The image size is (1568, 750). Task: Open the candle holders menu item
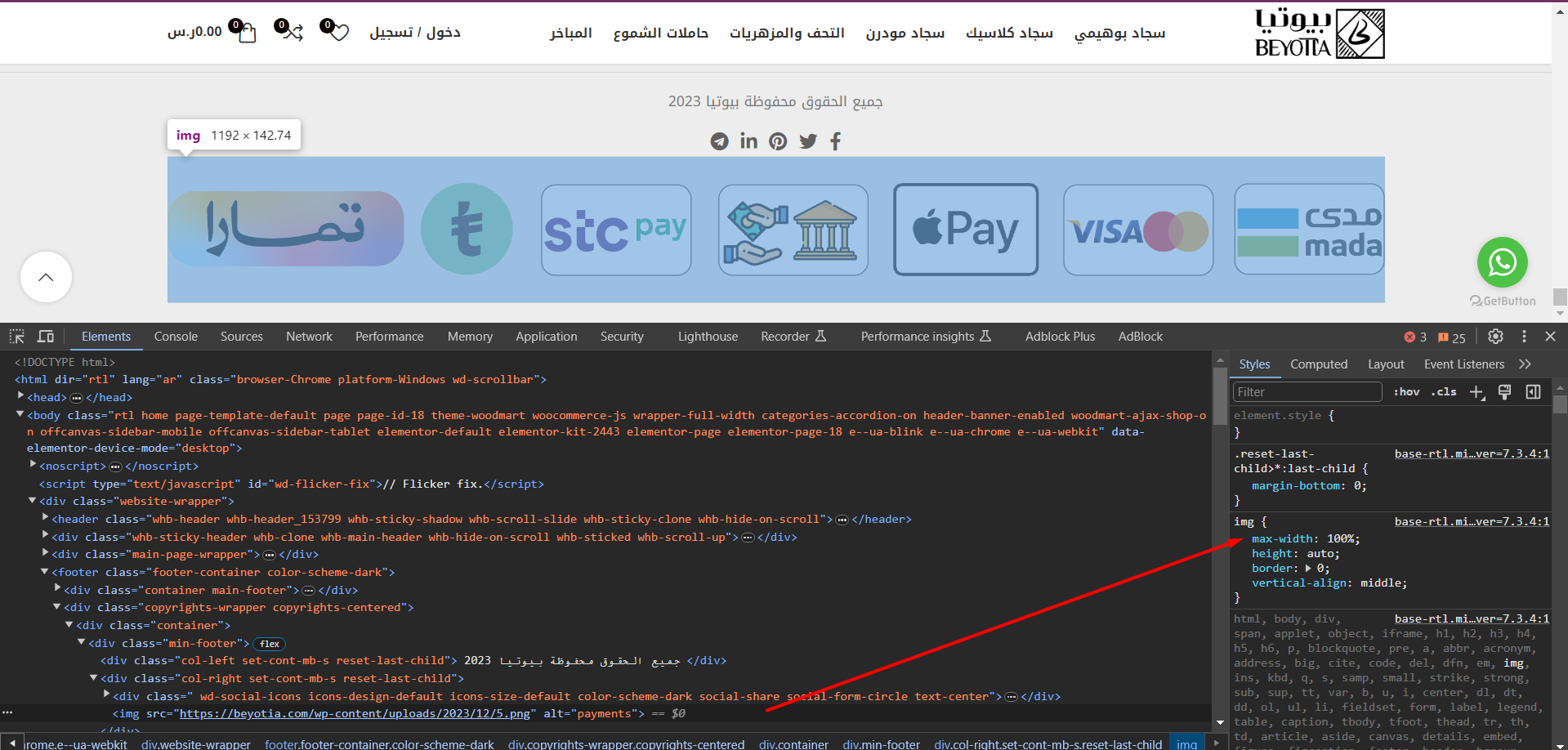coord(661,33)
